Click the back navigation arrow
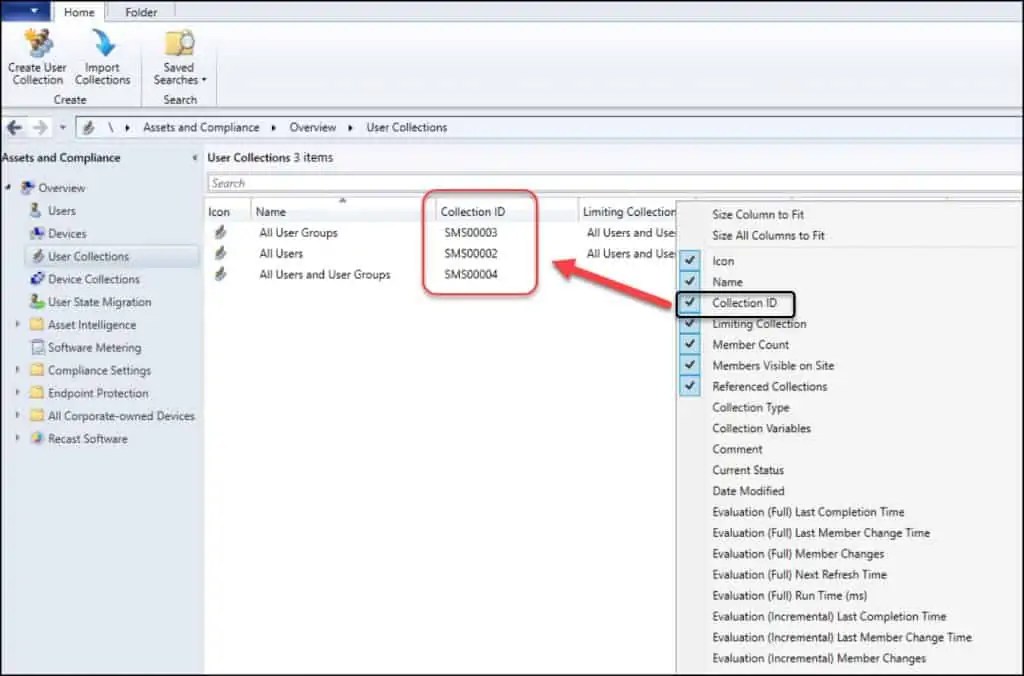Image resolution: width=1024 pixels, height=676 pixels. pyautogui.click(x=14, y=127)
